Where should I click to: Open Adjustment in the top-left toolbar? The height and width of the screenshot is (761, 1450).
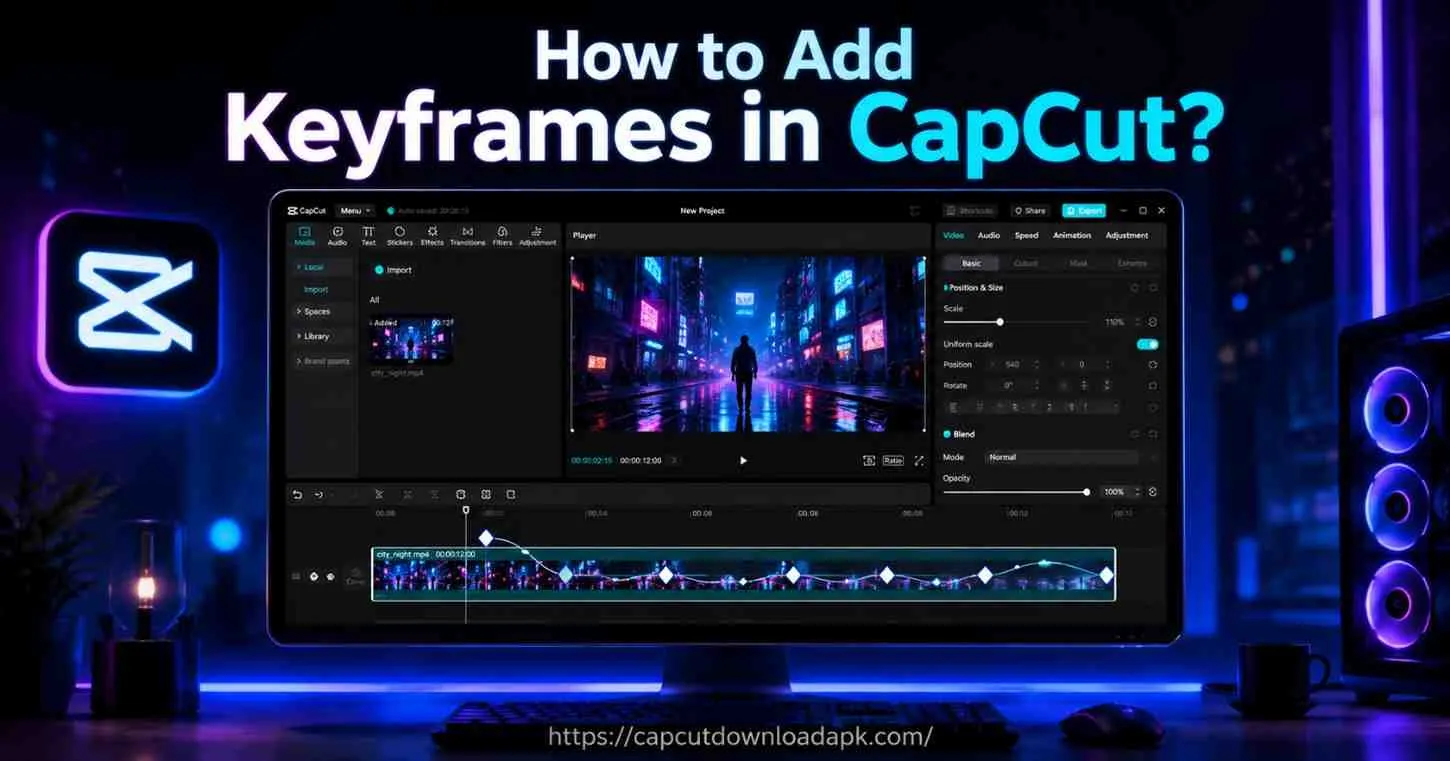click(x=537, y=236)
